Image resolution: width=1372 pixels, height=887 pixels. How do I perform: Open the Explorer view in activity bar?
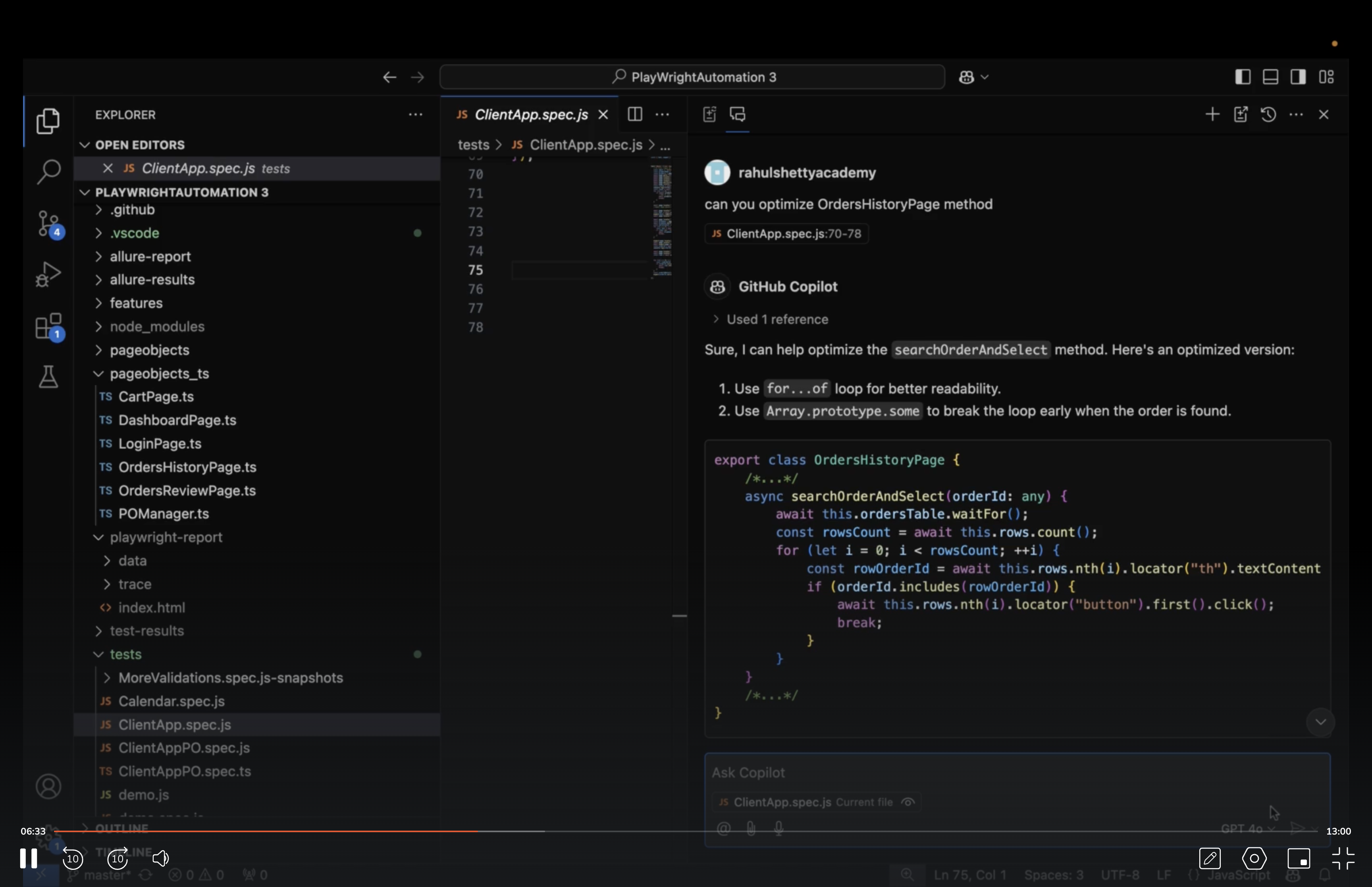pyautogui.click(x=48, y=121)
